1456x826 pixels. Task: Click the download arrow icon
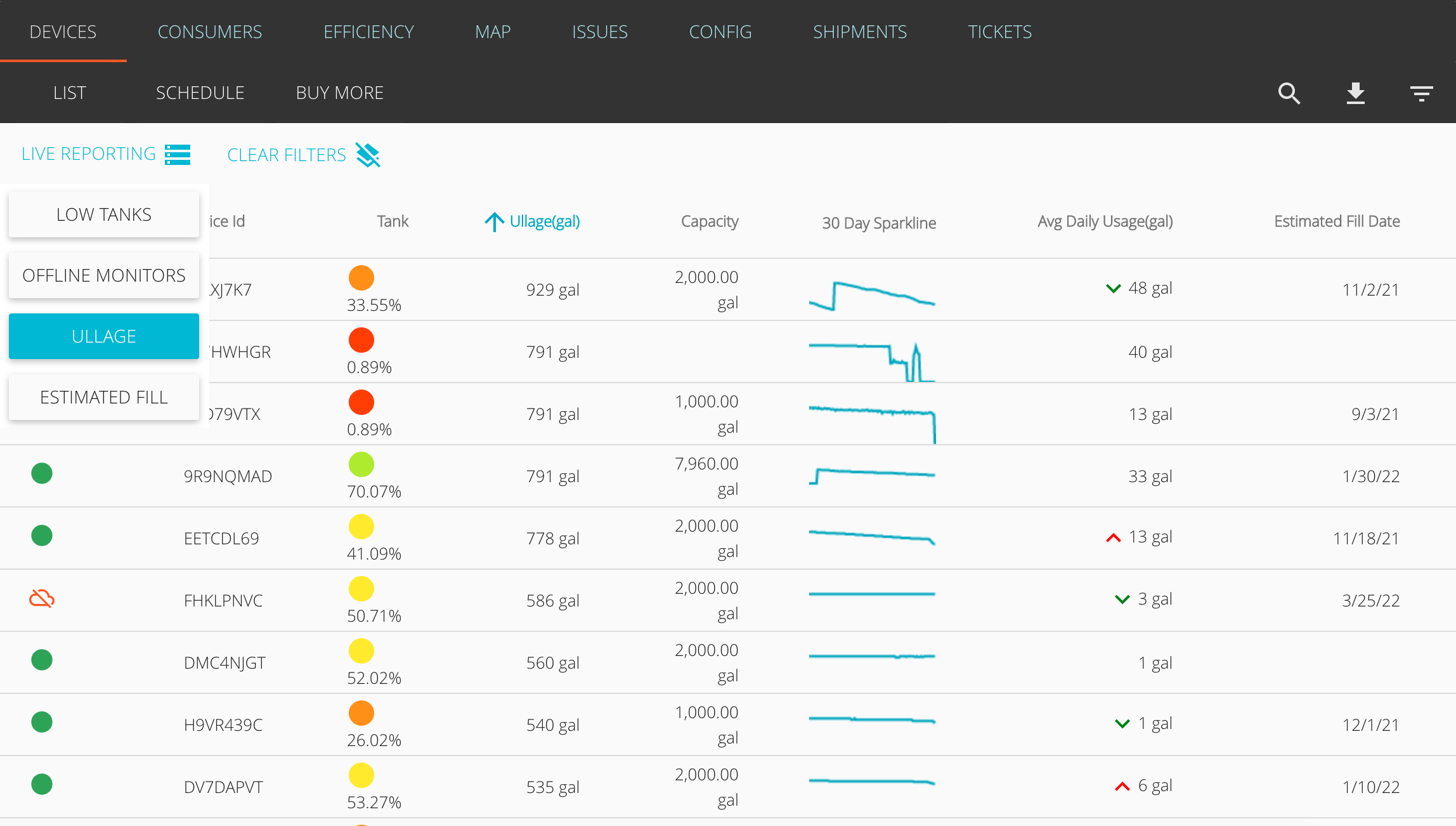[1355, 93]
